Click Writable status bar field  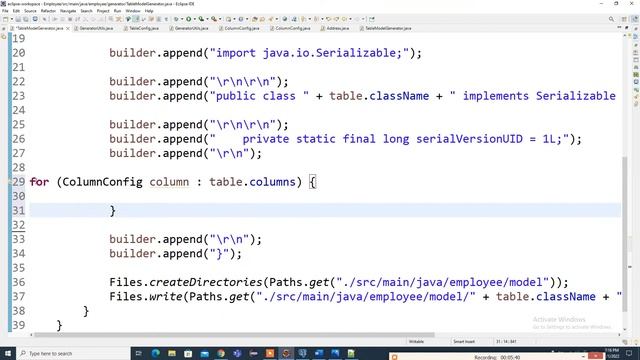pos(416,342)
